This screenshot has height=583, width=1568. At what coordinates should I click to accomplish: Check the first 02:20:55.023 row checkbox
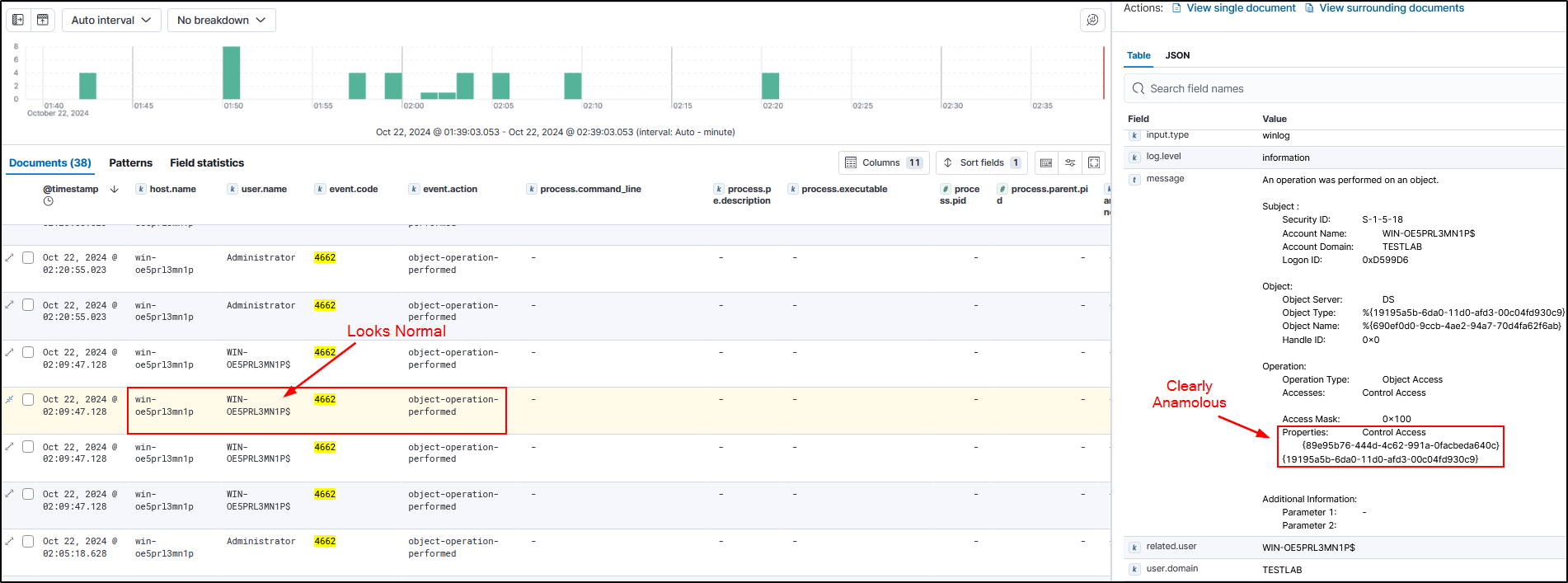[x=28, y=258]
